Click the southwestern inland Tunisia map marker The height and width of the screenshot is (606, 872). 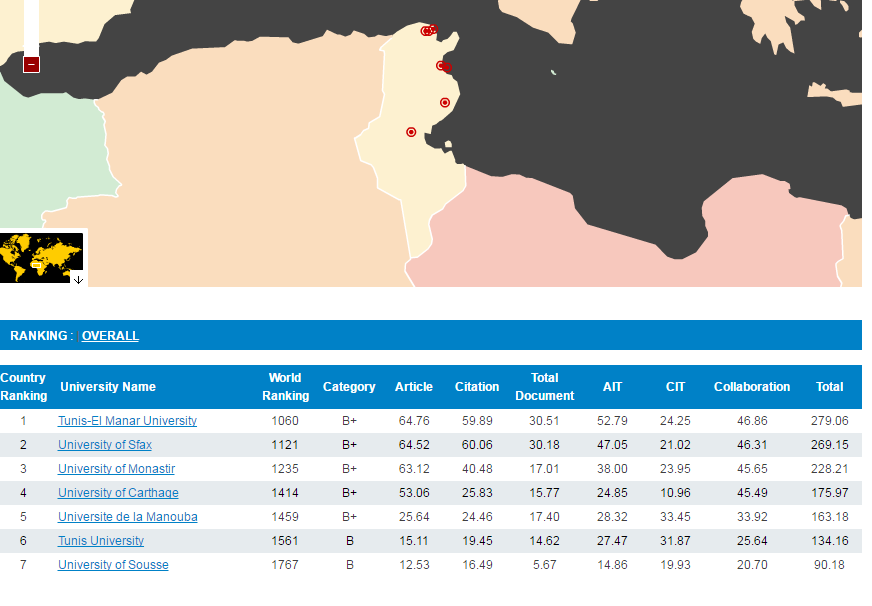(x=411, y=132)
